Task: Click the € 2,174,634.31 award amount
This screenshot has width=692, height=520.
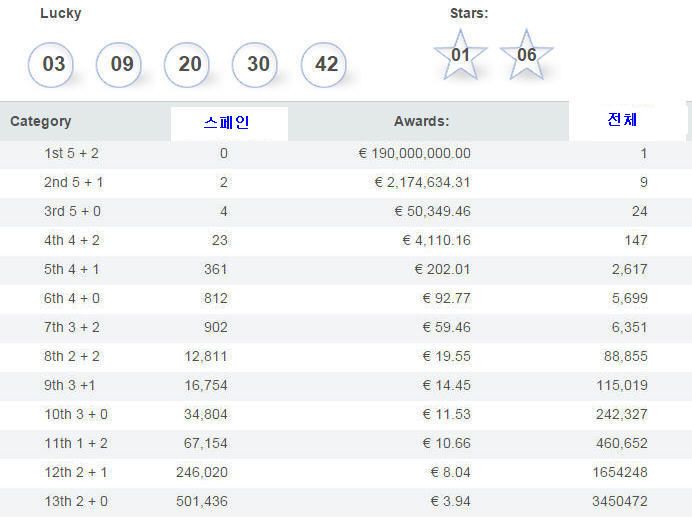Action: (x=422, y=182)
